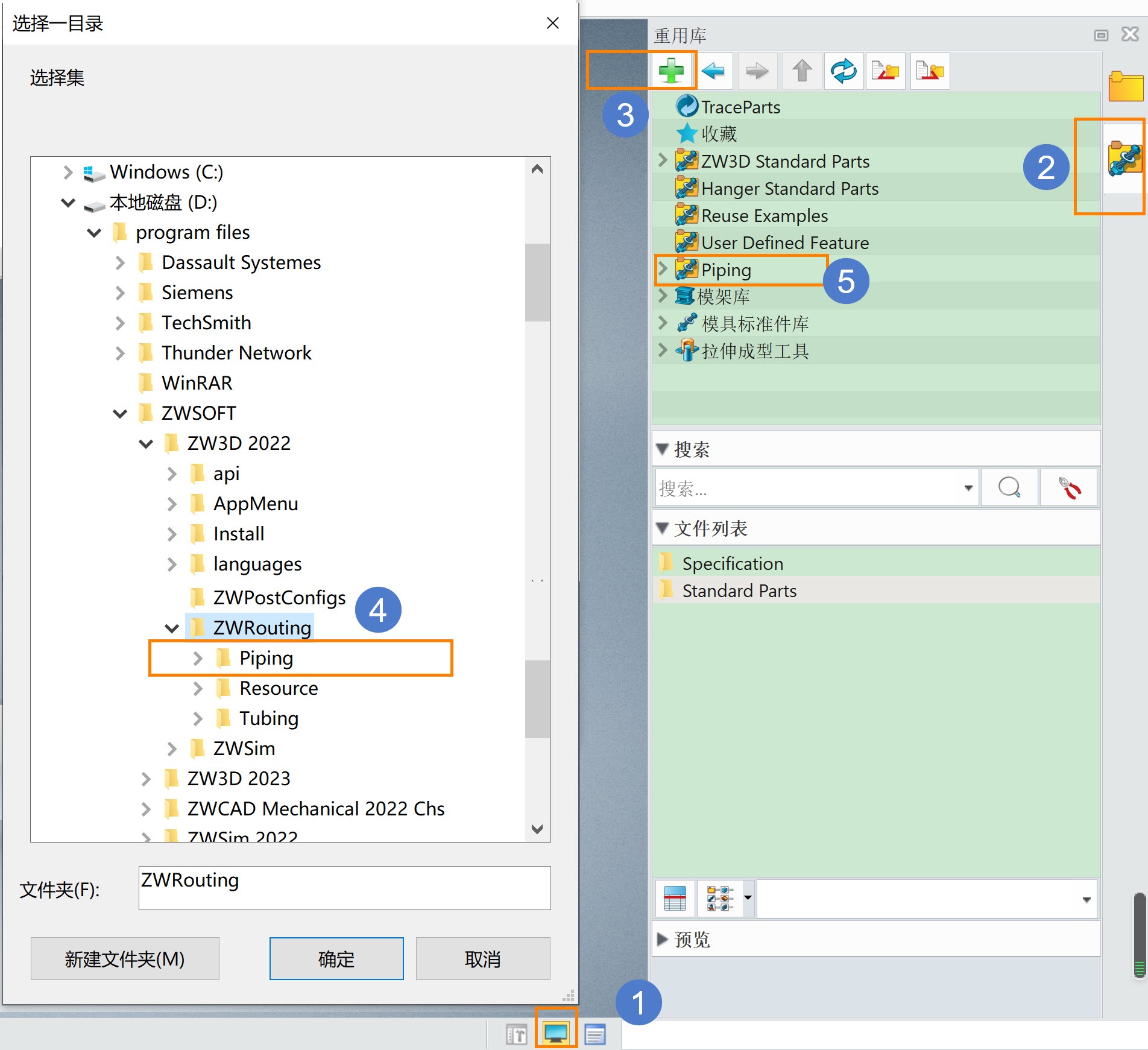Expand Windows (C:) drive node
This screenshot has height=1050, width=1148.
pos(68,172)
